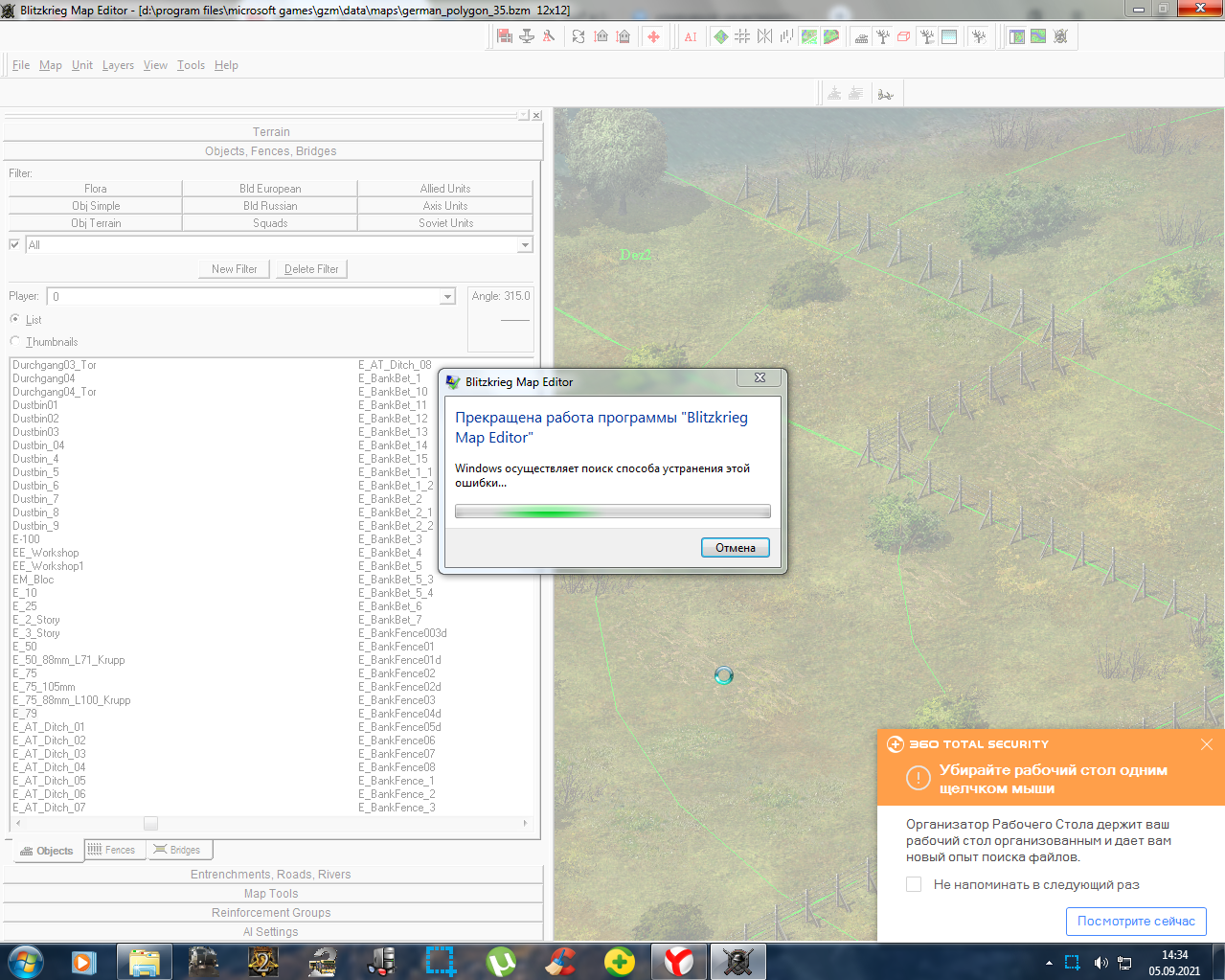This screenshot has width=1225, height=980.
Task: Switch to the Bridges tab
Action: click(178, 850)
